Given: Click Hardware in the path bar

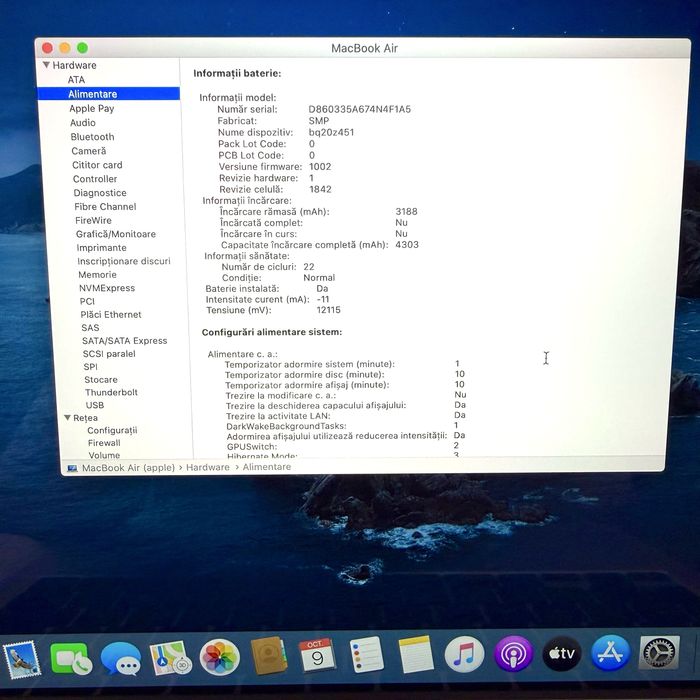Looking at the screenshot, I should tap(208, 467).
